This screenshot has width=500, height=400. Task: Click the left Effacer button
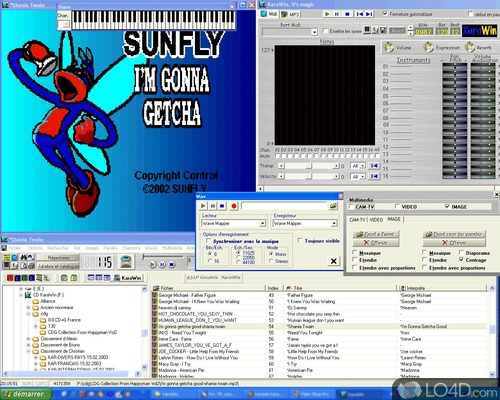[x=376, y=243]
